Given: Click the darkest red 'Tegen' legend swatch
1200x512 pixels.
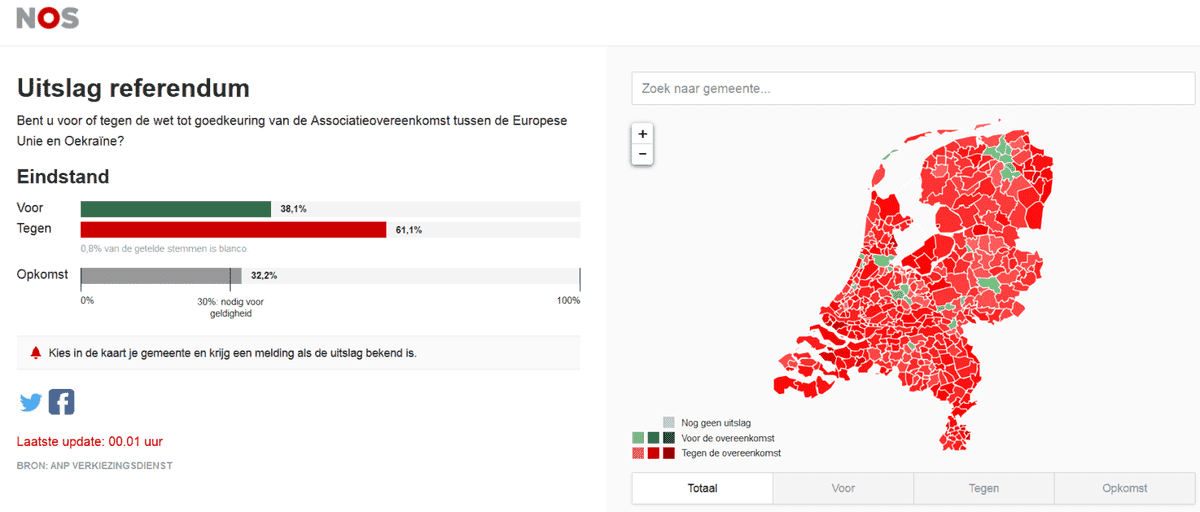Looking at the screenshot, I should (668, 453).
